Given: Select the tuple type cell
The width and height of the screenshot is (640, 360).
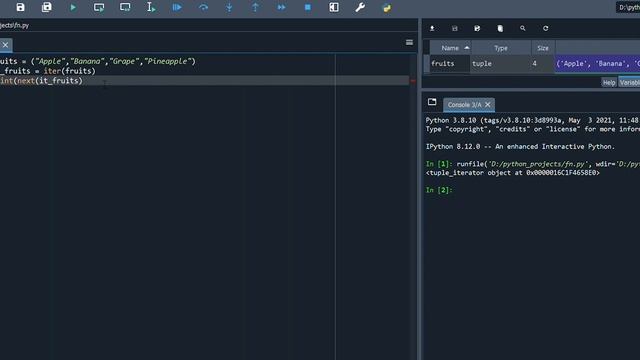Looking at the screenshot, I should 500,64.
